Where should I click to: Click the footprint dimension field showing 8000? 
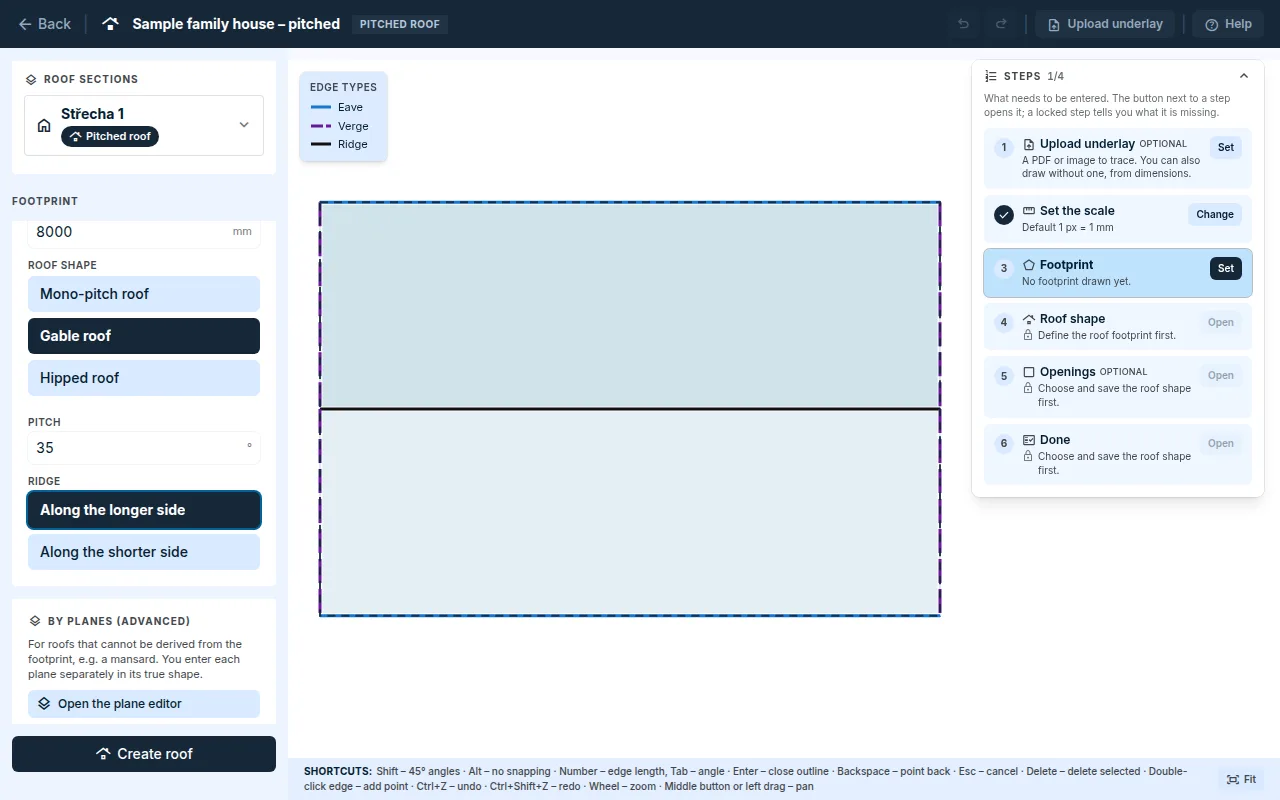click(x=144, y=232)
